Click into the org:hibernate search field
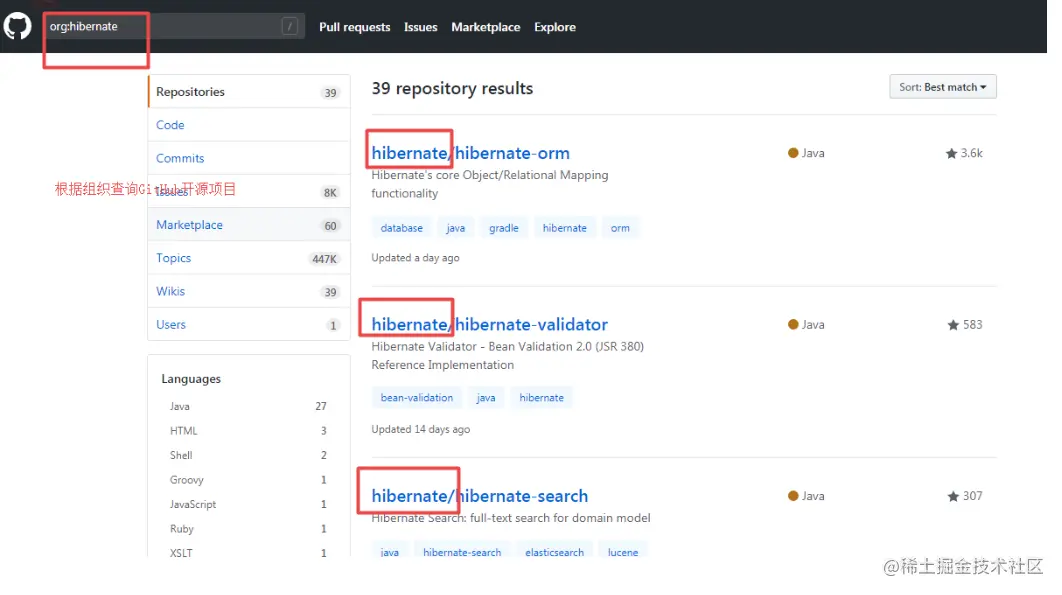The width and height of the screenshot is (1062, 595). coord(173,26)
